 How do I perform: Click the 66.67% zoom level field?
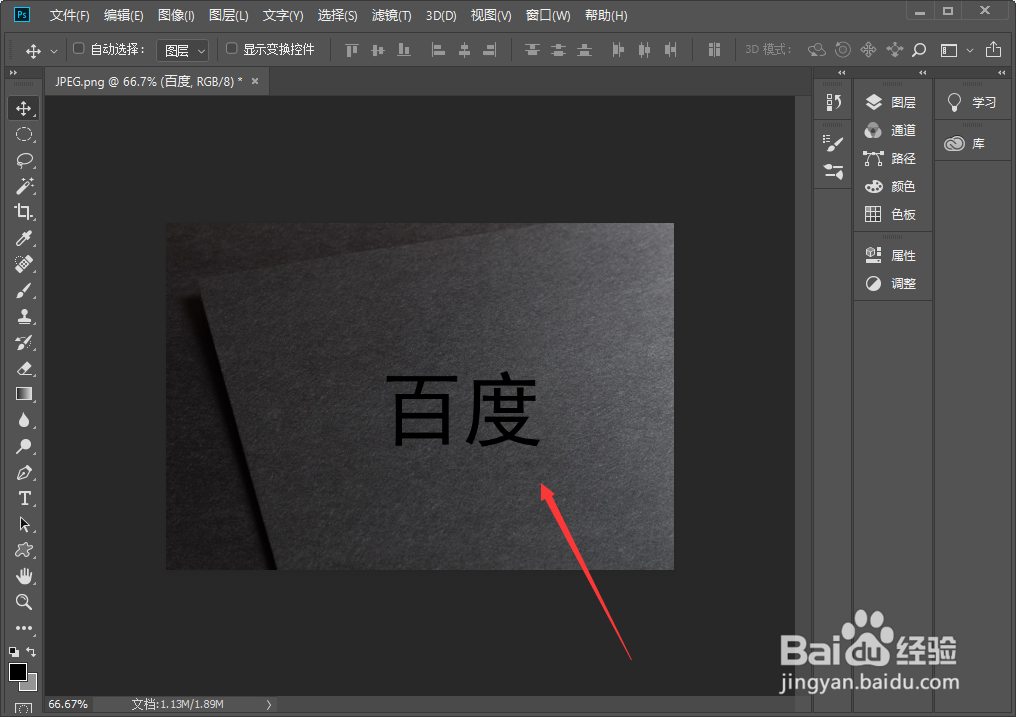click(x=68, y=704)
